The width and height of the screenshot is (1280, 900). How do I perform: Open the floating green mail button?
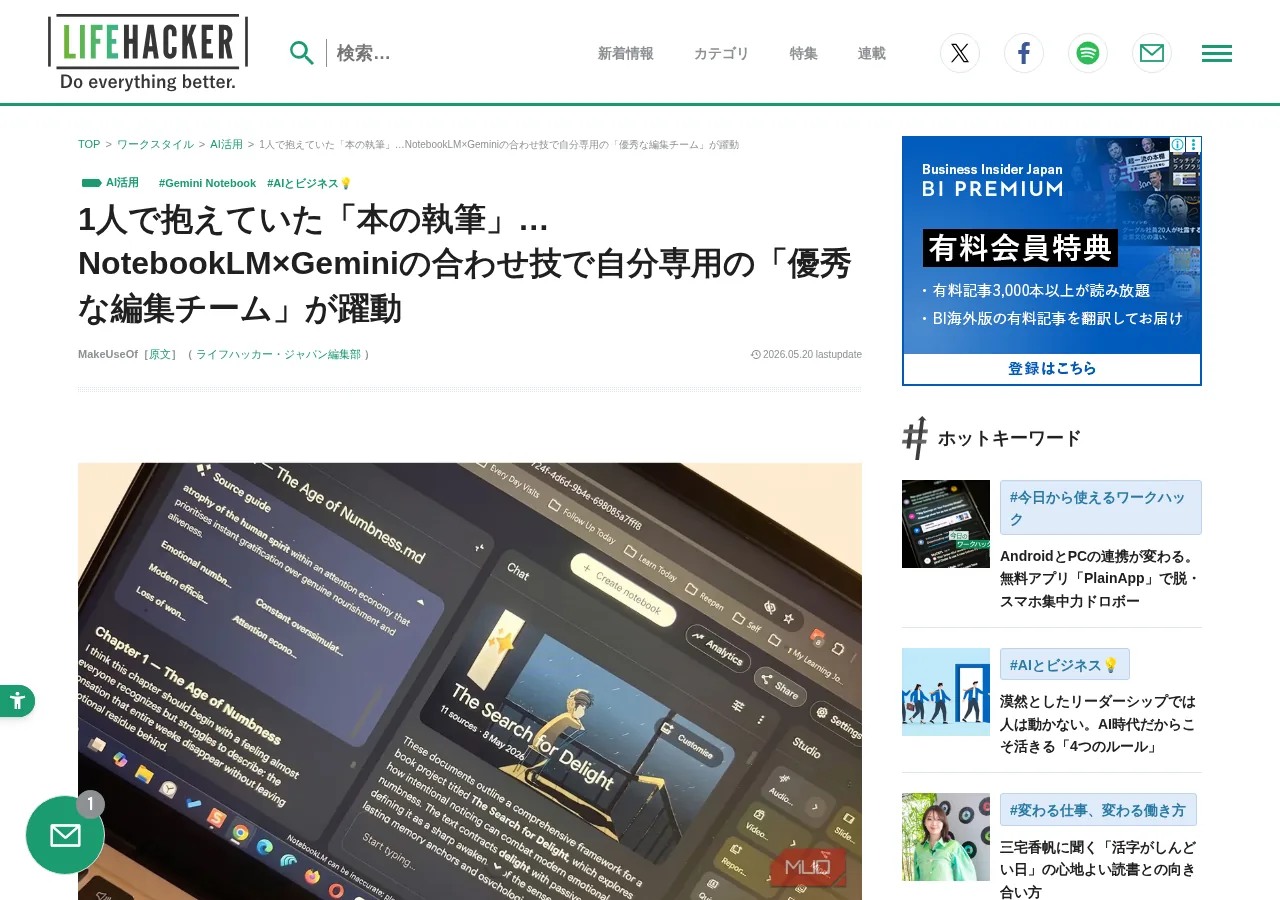click(65, 835)
